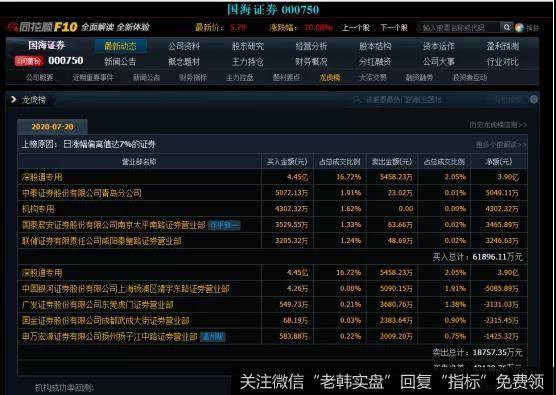This screenshot has height=395, width=556.
Task: Open the 资本运作 tab
Action: [x=439, y=46]
